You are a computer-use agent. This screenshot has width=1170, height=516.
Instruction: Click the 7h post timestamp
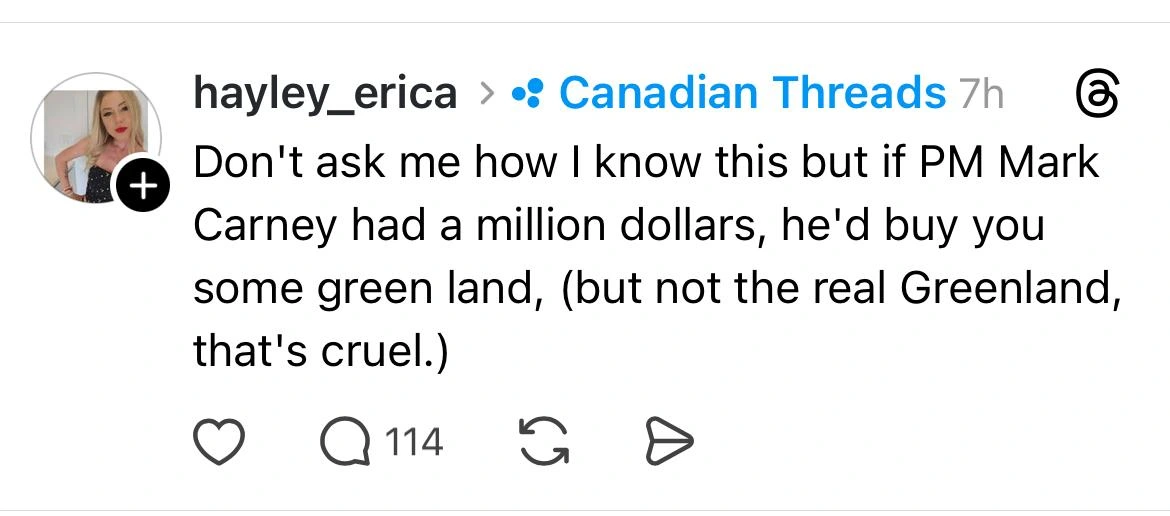(x=981, y=95)
